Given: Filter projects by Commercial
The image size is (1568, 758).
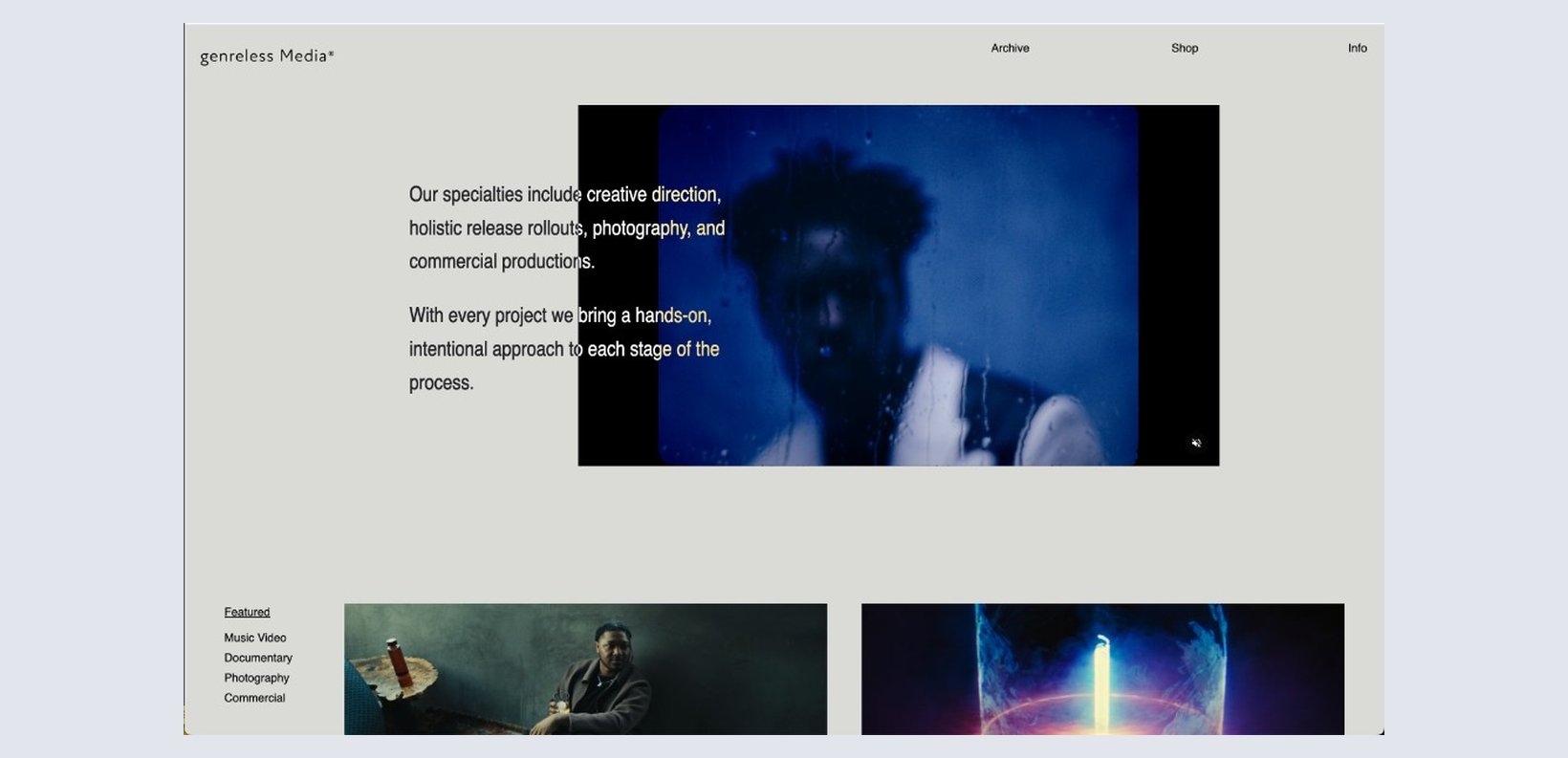Looking at the screenshot, I should coord(254,698).
